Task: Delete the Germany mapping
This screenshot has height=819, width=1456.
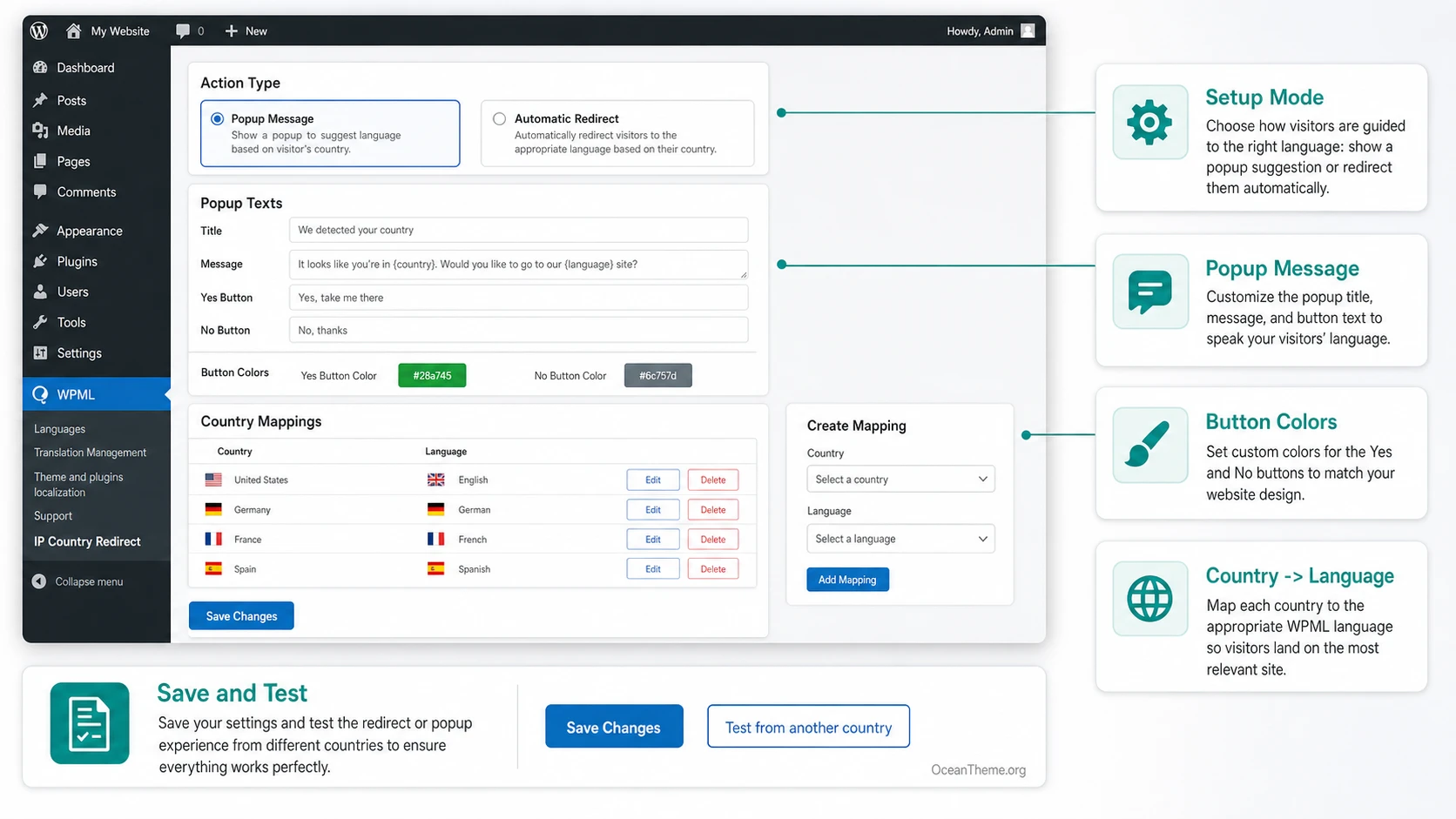Action: pos(713,509)
